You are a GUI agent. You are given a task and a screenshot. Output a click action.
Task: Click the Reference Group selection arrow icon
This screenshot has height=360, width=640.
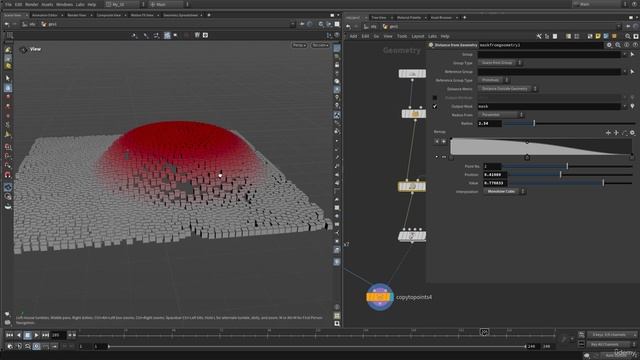632,71
